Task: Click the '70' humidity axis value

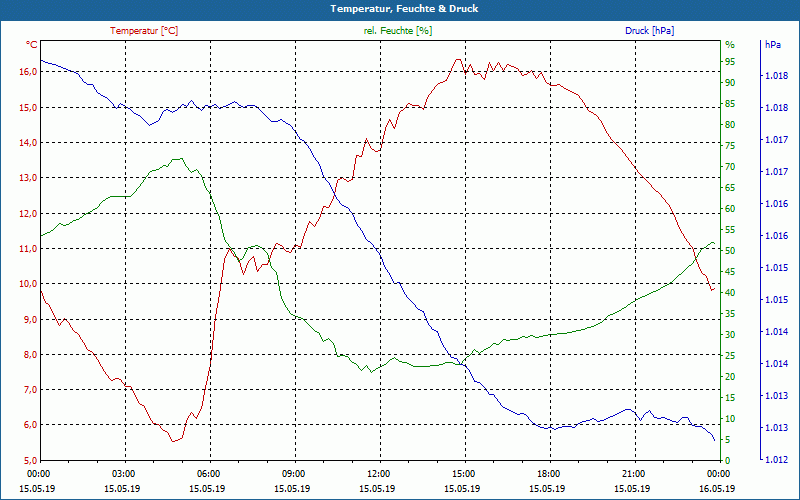Action: (730, 167)
